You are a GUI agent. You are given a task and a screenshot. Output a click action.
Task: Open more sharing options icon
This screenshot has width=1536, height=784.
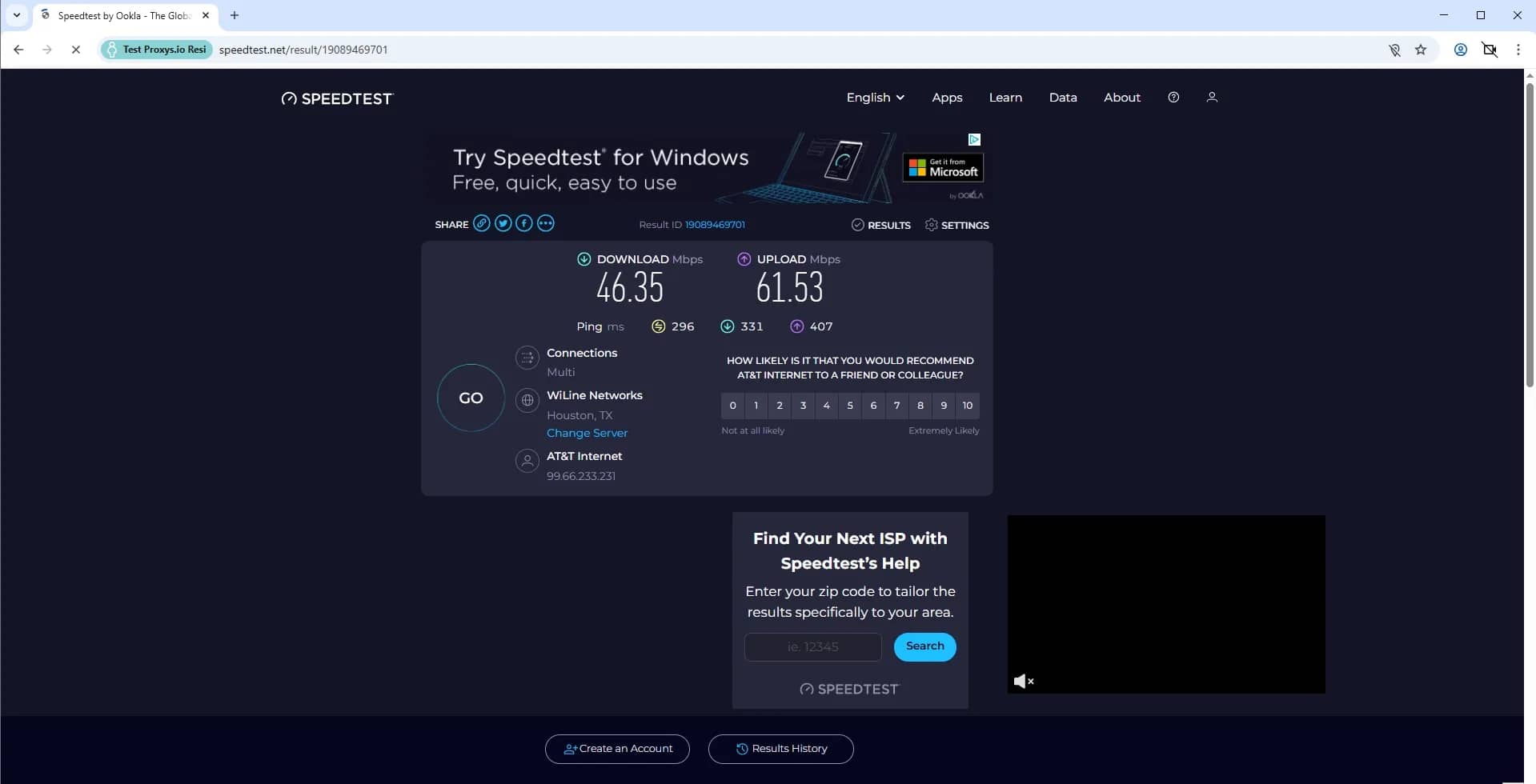tap(546, 223)
